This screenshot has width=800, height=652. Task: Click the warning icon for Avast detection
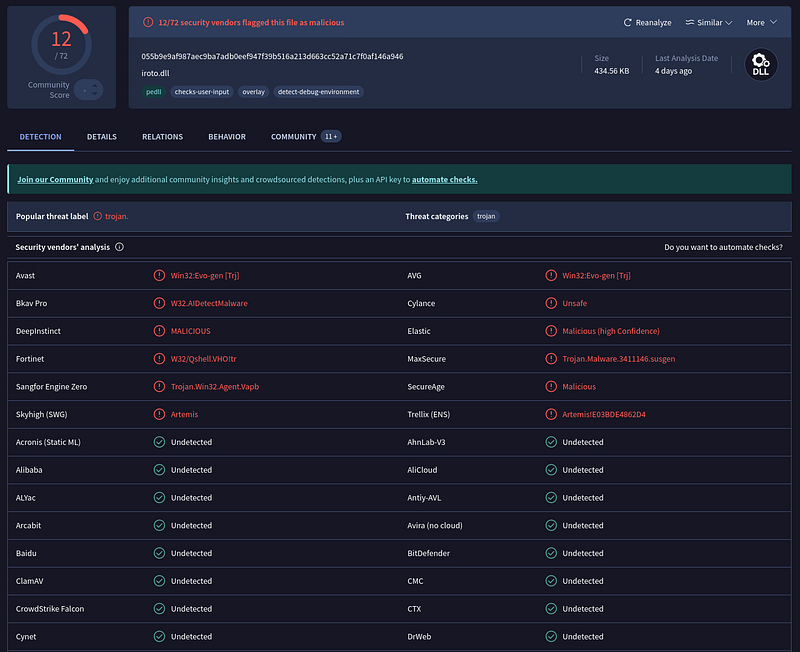[159, 275]
